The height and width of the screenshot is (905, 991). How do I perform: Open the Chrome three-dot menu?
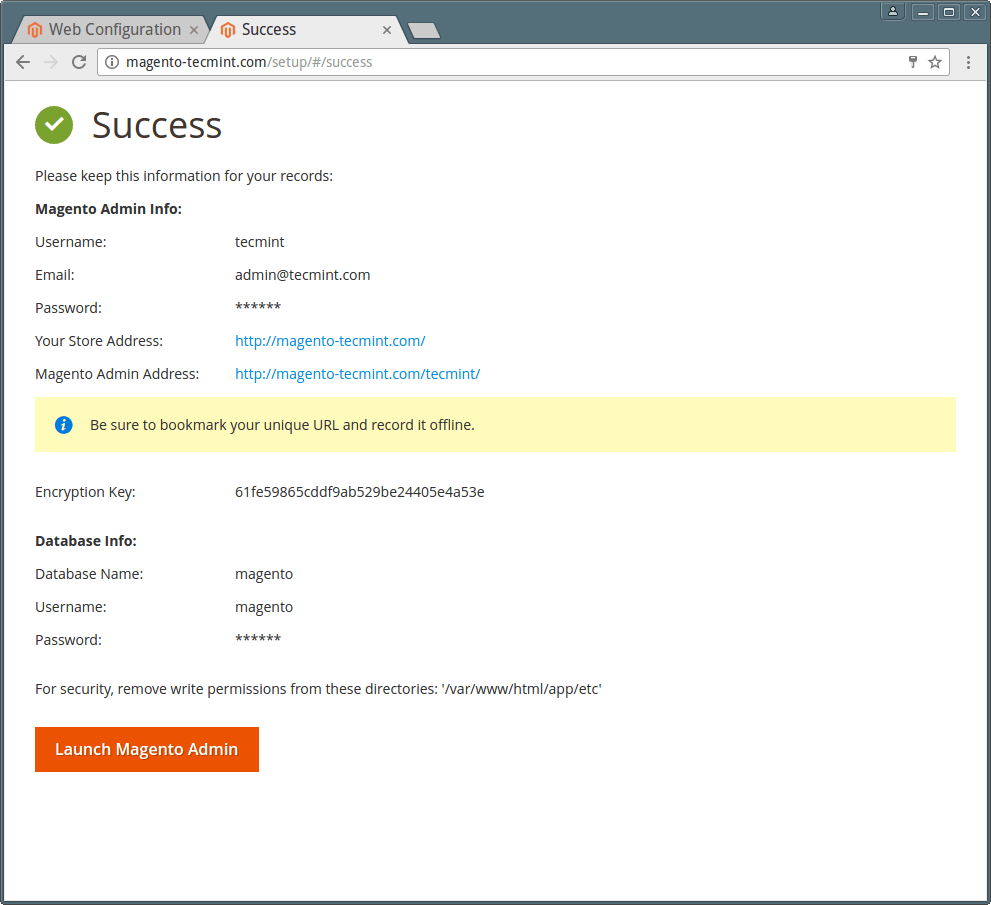968,62
